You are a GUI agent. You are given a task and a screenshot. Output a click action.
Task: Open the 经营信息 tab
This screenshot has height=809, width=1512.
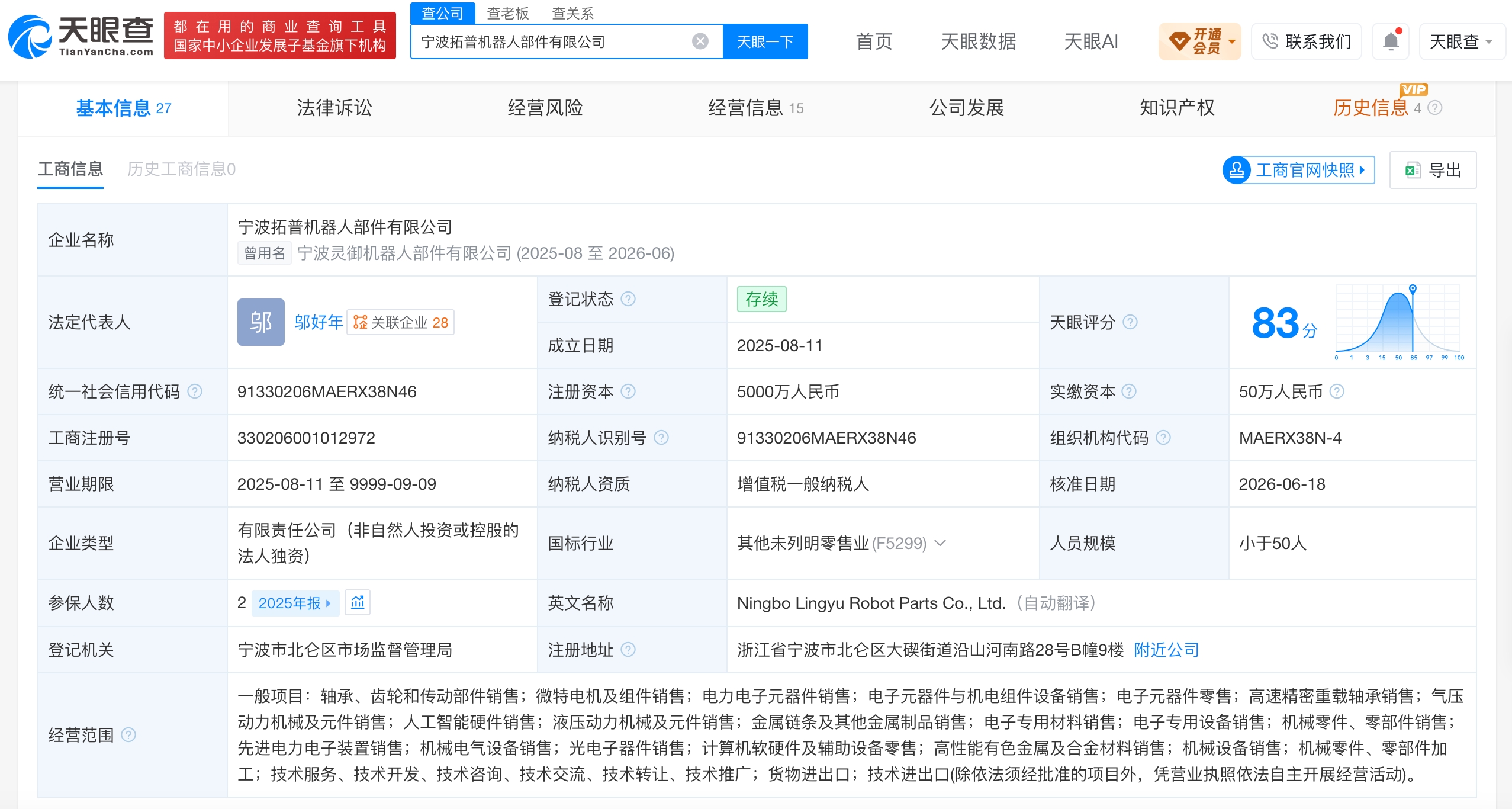[756, 108]
